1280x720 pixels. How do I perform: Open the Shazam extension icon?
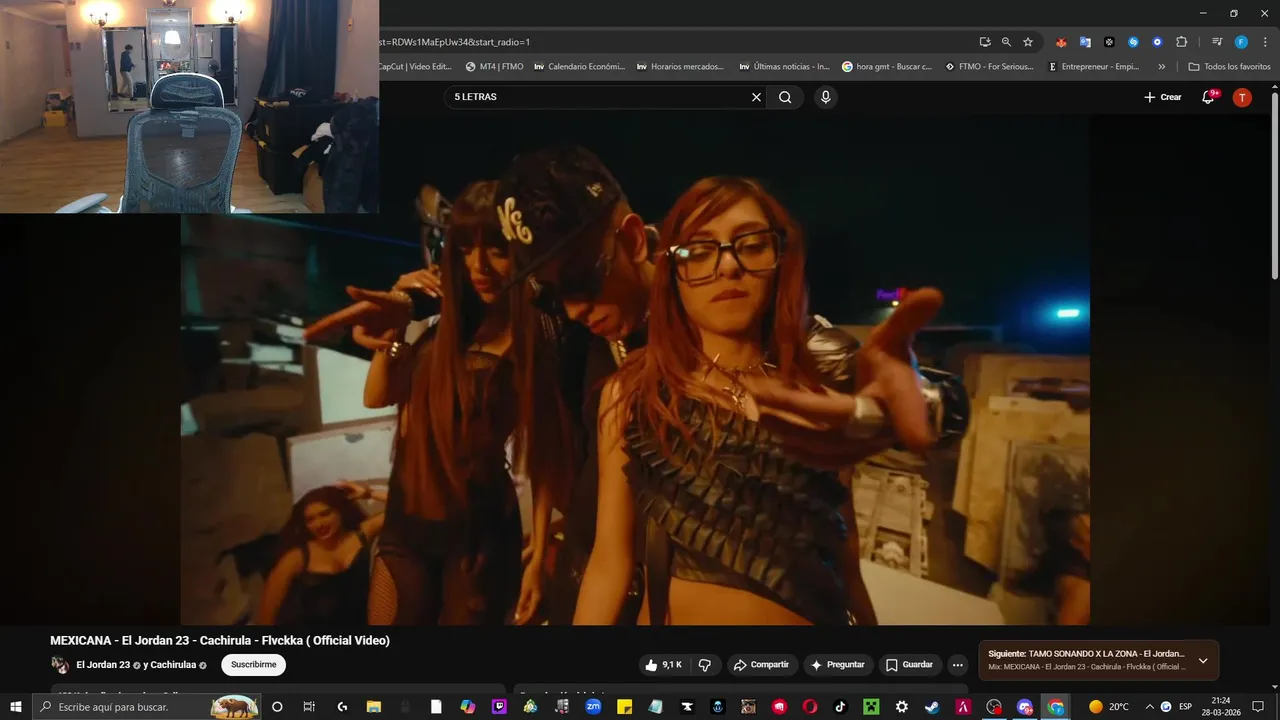pos(1133,42)
